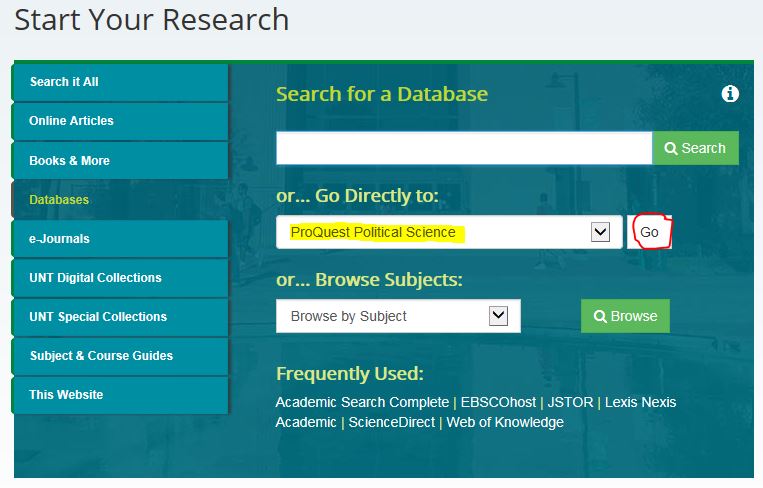
Task: Visit the ScienceDirect link
Action: click(392, 422)
